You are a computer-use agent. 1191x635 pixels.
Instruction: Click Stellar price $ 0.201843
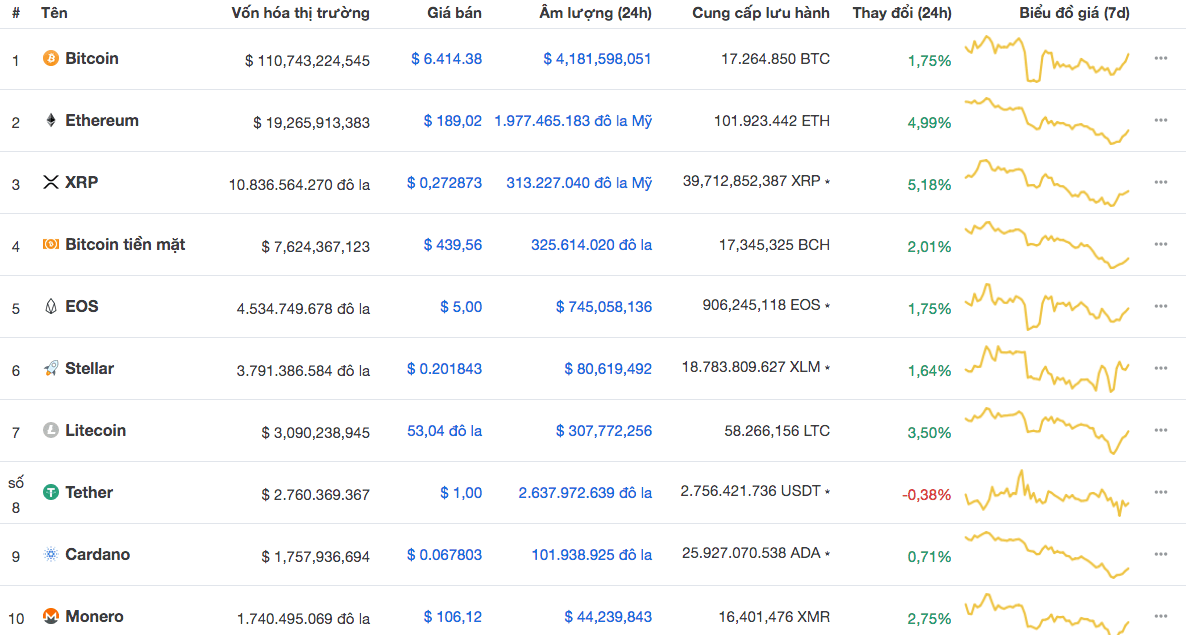(444, 368)
